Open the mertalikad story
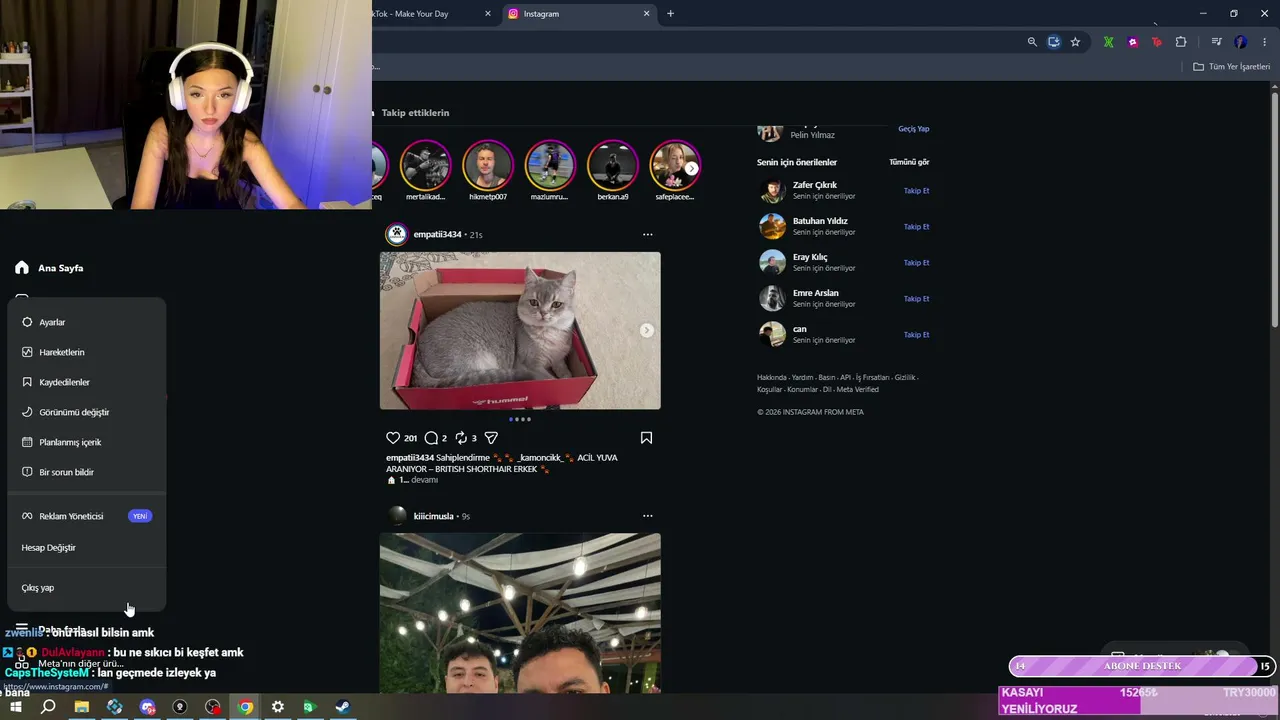 click(x=425, y=166)
